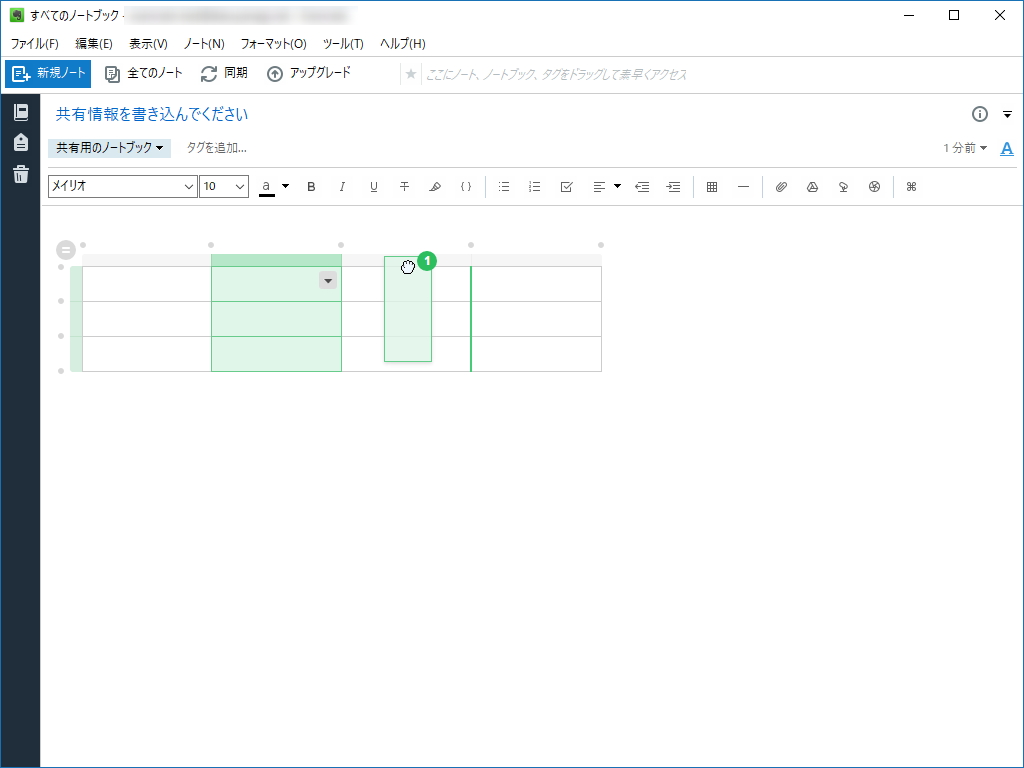Open the font family dropdown
1024x768 pixels.
122,187
